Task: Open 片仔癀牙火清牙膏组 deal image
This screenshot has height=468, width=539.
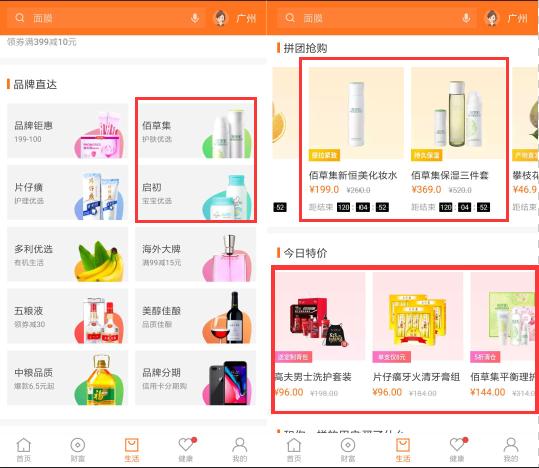Action: pyautogui.click(x=418, y=316)
